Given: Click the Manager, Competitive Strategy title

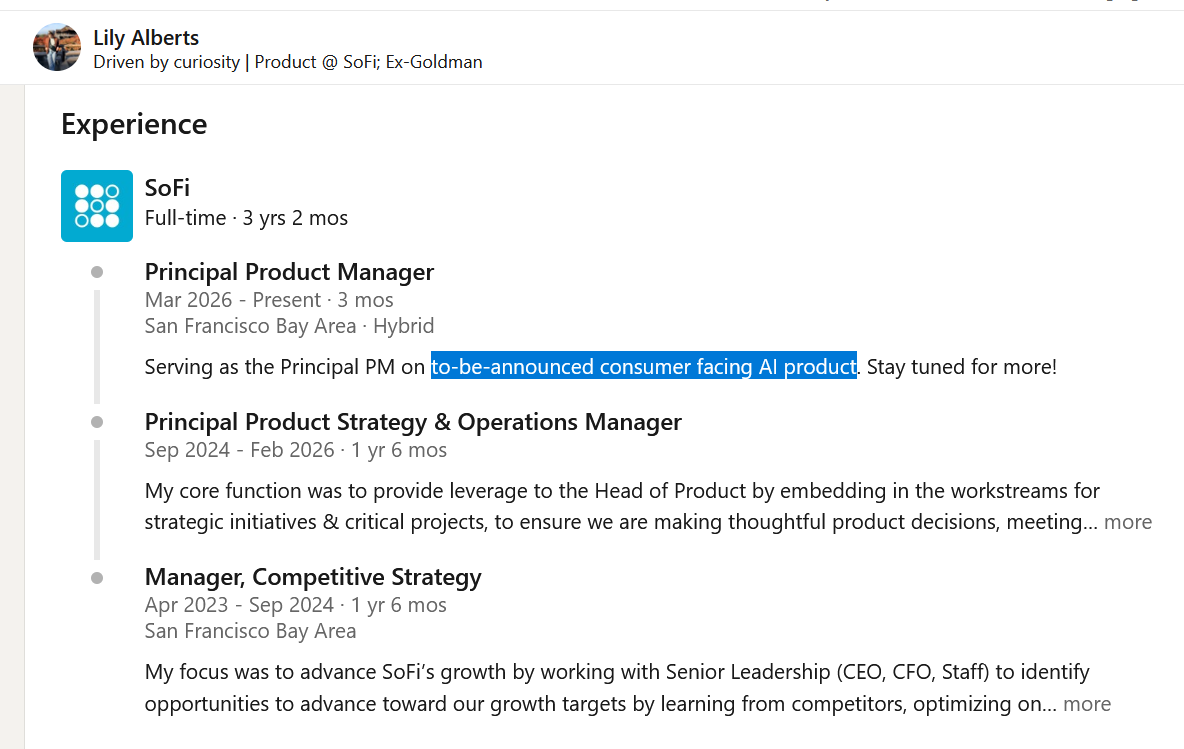Looking at the screenshot, I should point(313,577).
